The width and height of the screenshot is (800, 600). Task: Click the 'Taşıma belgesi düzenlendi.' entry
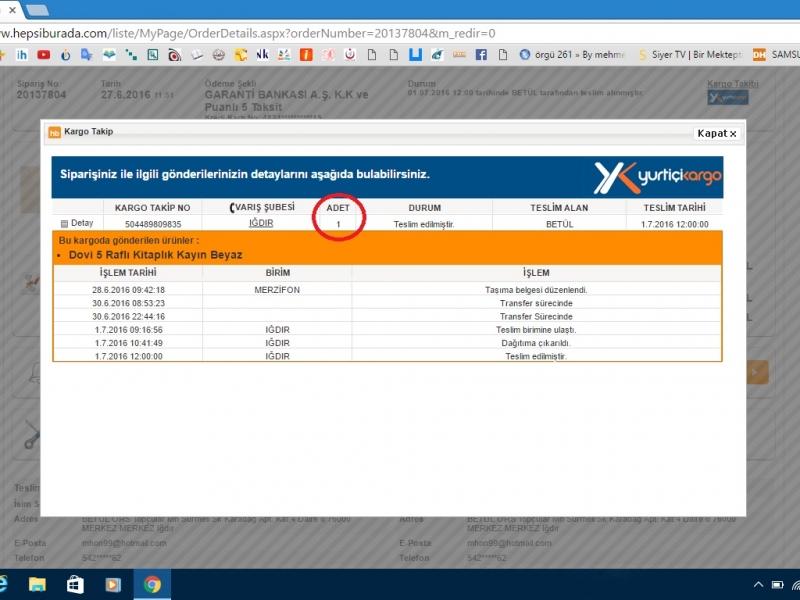(536, 290)
